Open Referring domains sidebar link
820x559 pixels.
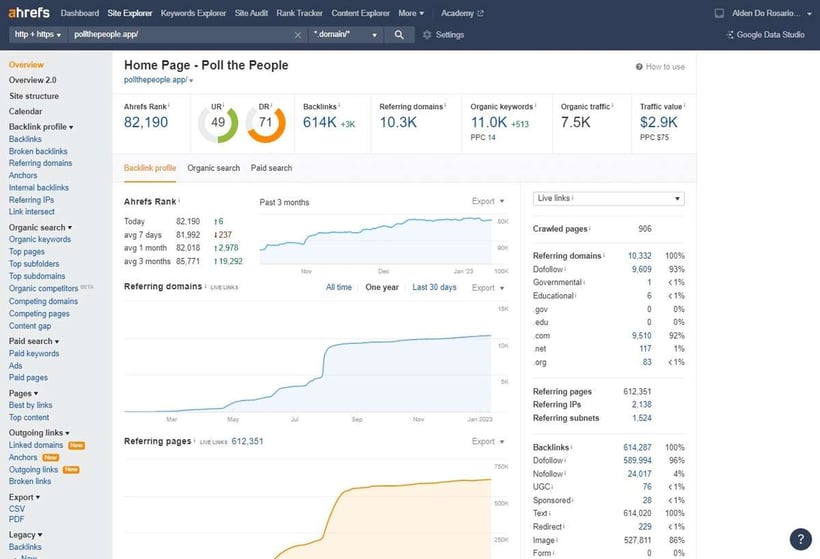click(40, 163)
